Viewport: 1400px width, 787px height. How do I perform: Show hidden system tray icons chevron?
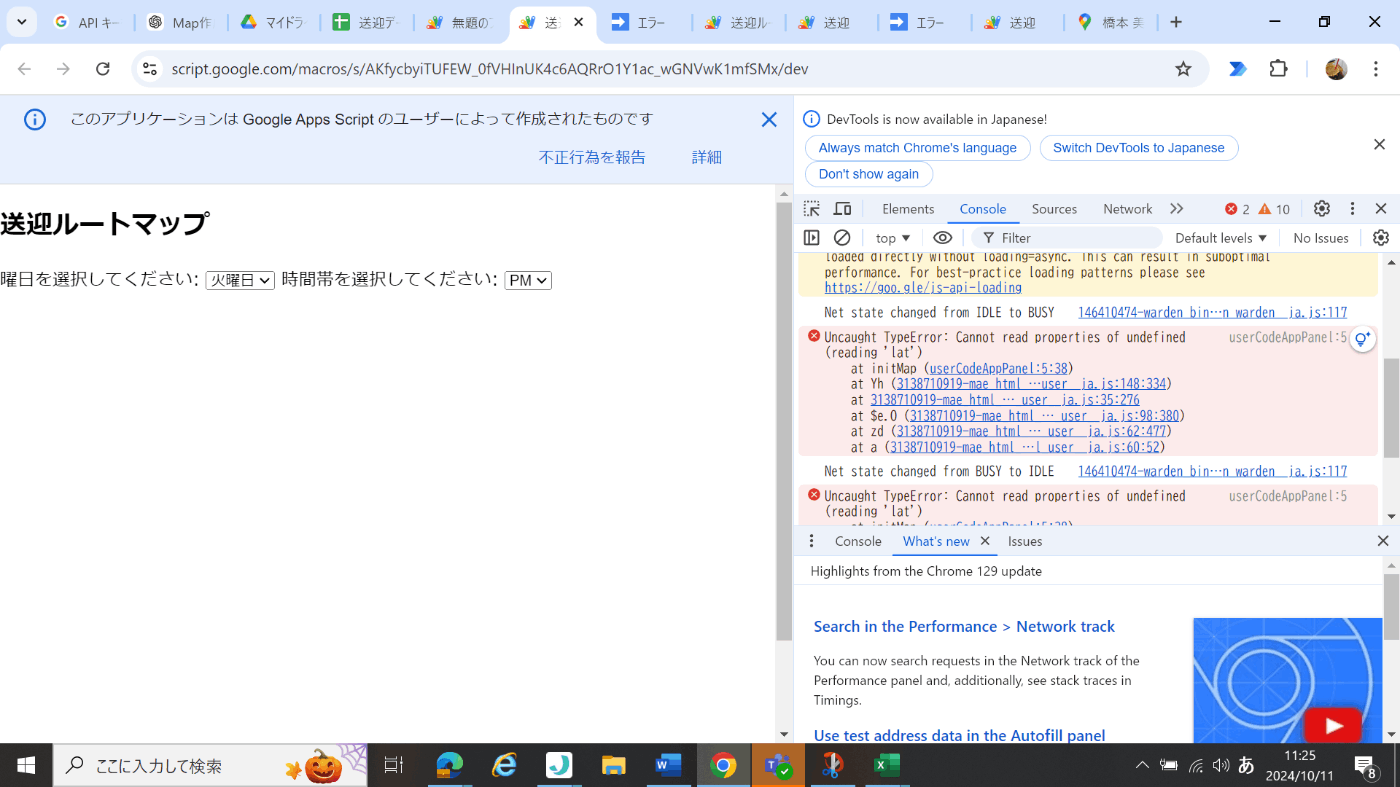click(1142, 766)
